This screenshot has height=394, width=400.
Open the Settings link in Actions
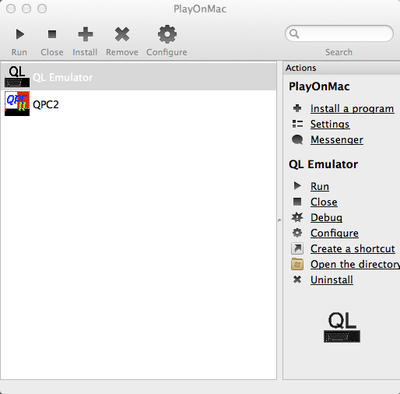click(x=330, y=124)
